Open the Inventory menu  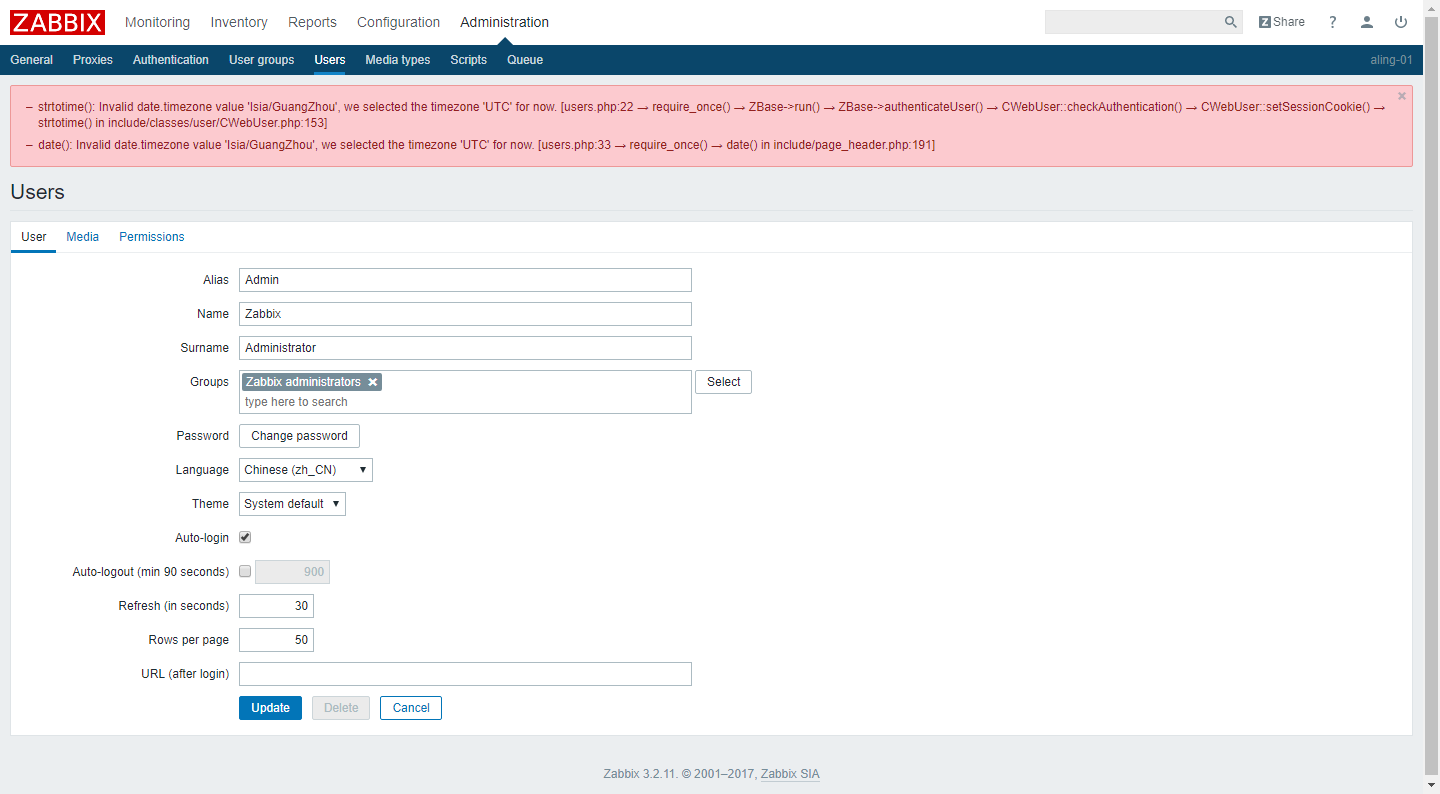(239, 22)
